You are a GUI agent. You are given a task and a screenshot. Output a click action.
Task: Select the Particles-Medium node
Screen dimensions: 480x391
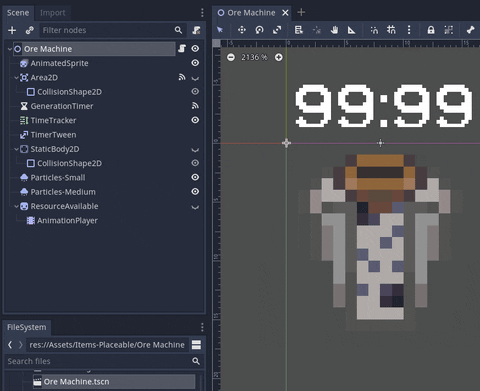[x=63, y=192]
